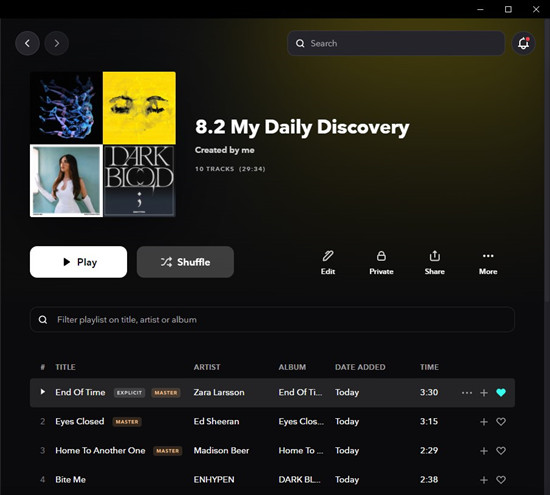550x495 pixels.
Task: Sort by DATE ADDED column header
Action: (360, 367)
